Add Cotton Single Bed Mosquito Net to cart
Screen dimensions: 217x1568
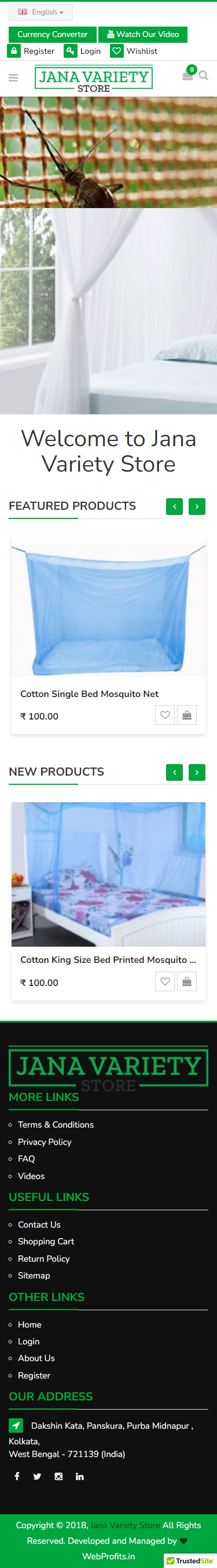[x=187, y=715]
